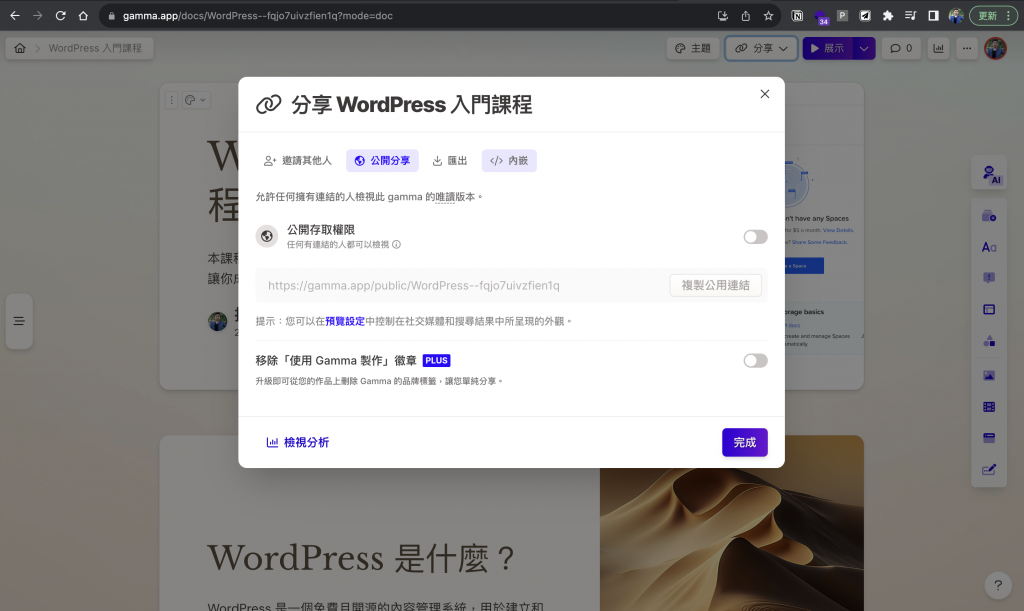Select the 公開分享 tab
1024x611 pixels.
pos(382,161)
